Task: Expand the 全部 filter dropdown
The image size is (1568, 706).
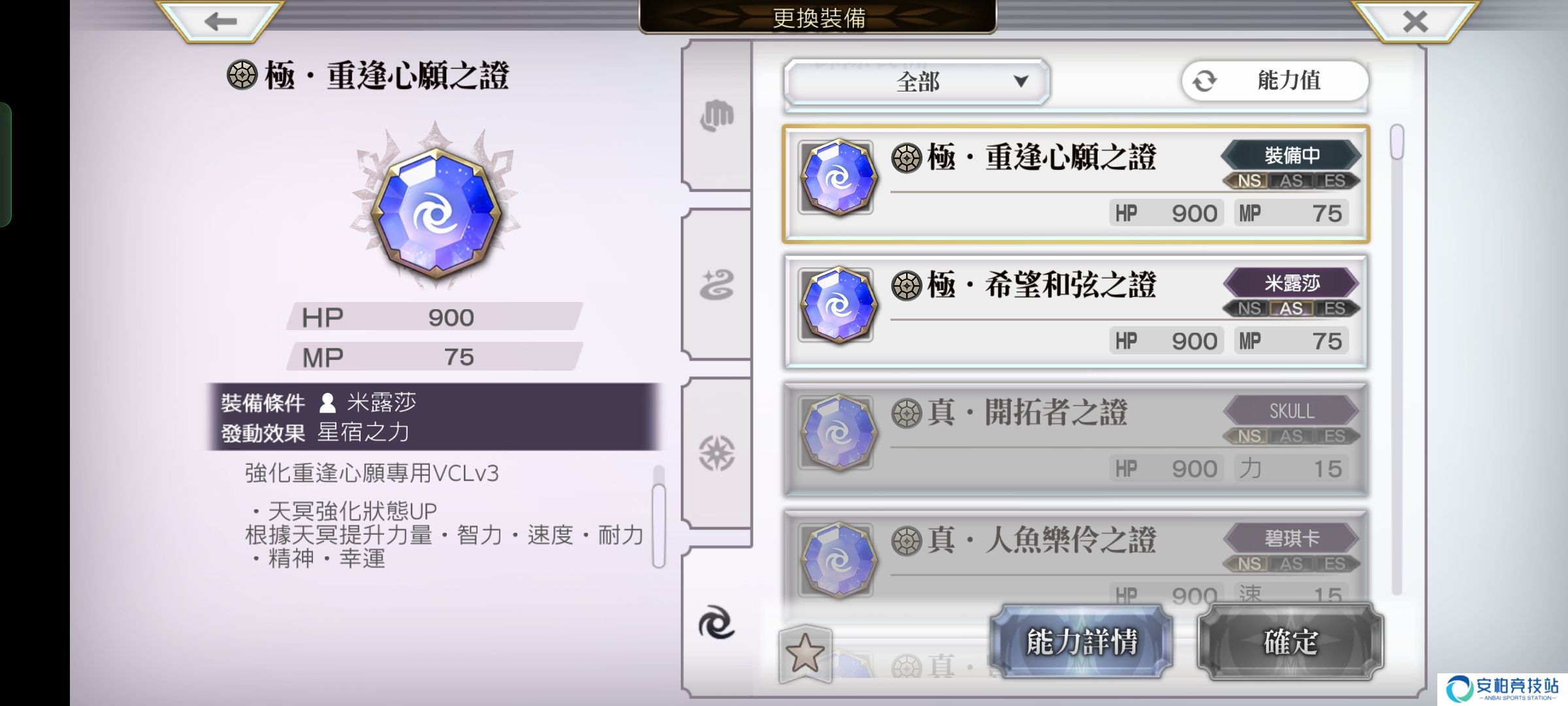Action: point(917,82)
